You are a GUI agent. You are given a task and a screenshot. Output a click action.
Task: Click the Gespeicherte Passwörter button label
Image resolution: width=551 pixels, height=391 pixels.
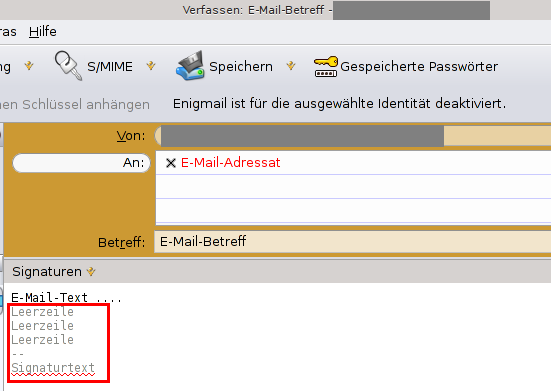point(419,66)
